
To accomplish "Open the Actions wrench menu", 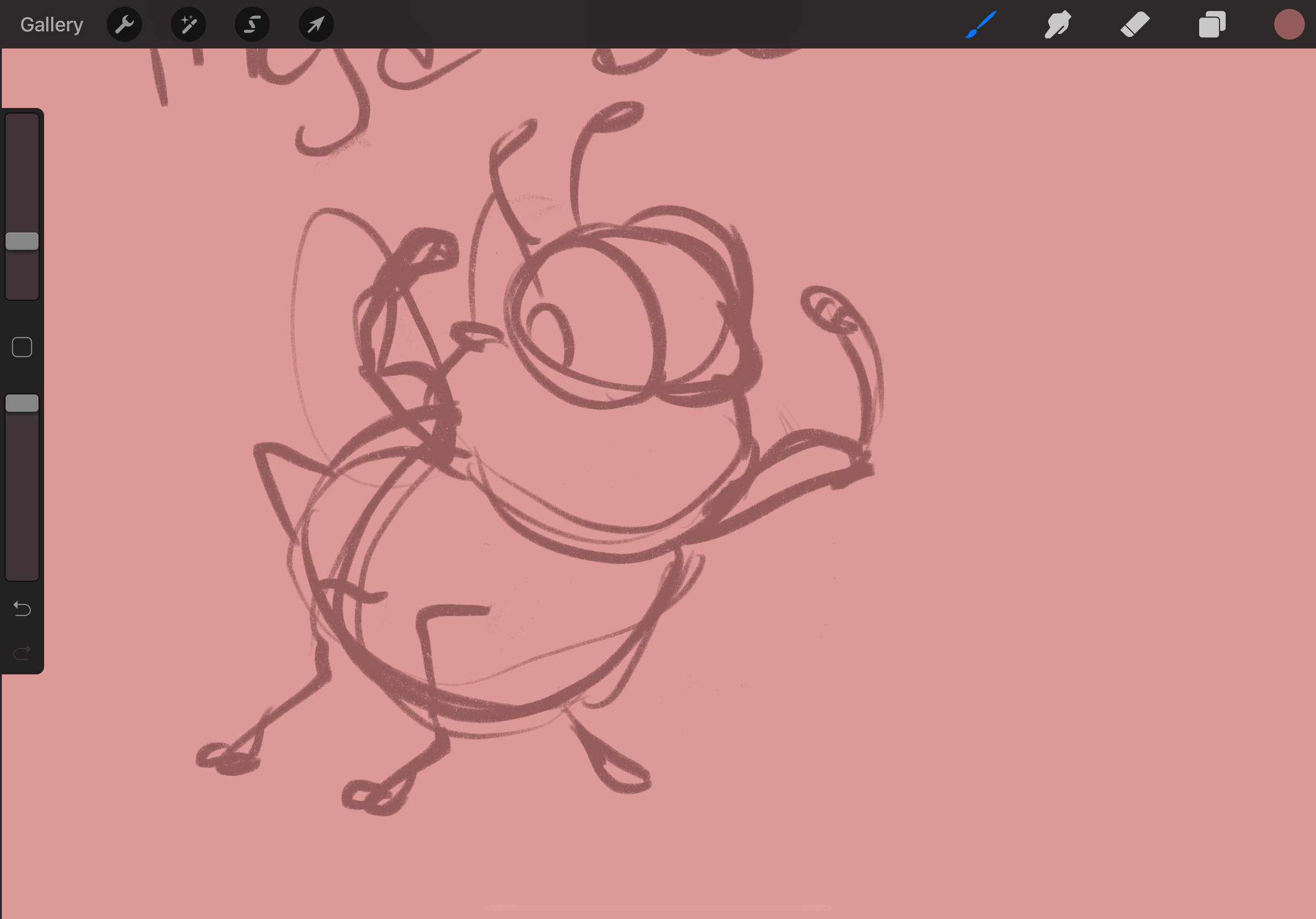I will click(125, 25).
